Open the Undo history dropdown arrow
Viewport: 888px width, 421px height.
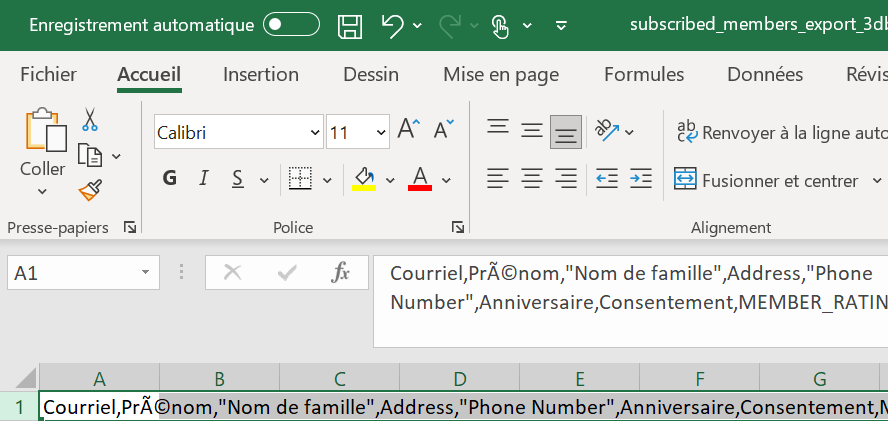tap(418, 25)
